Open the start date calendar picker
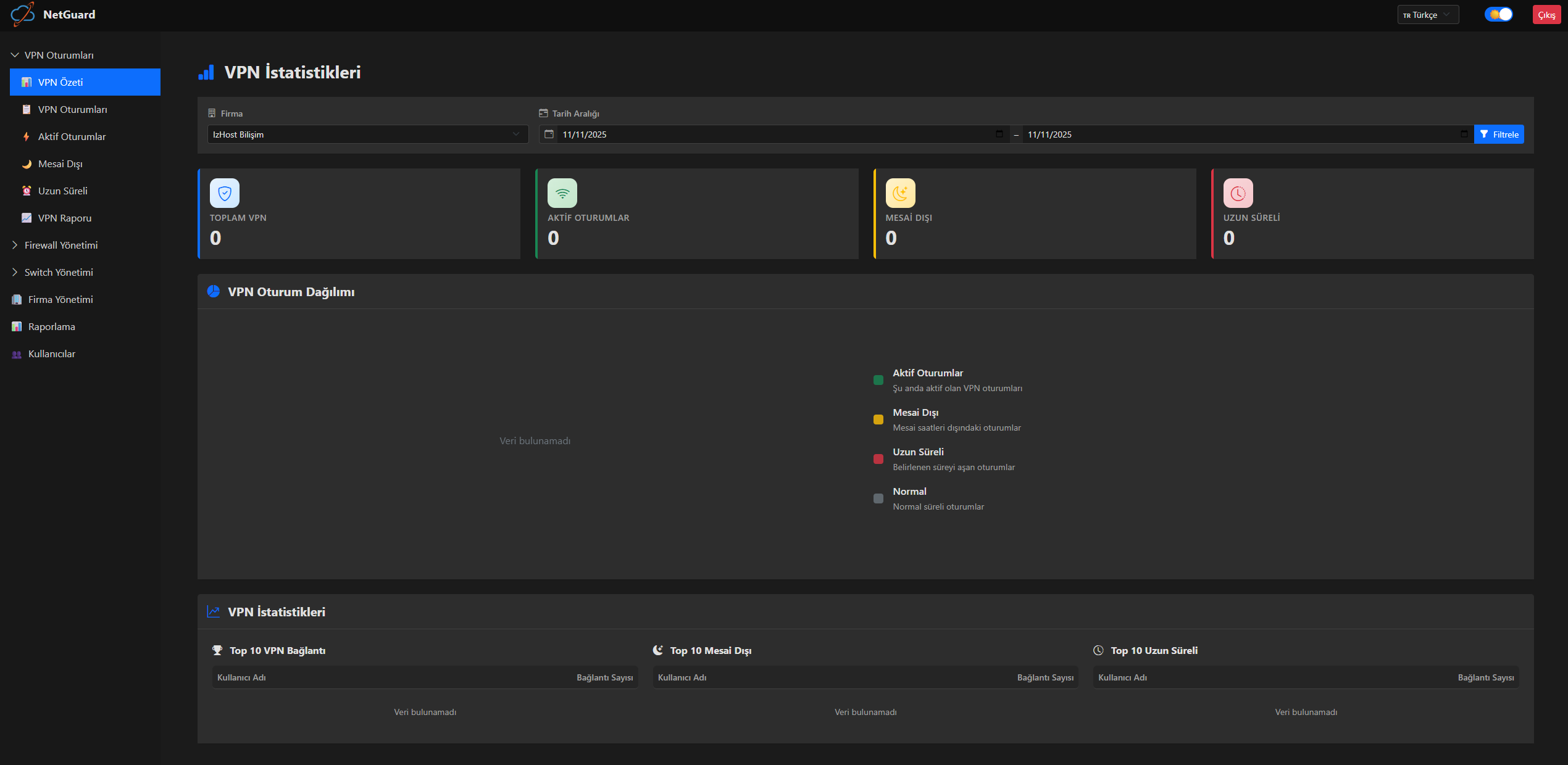This screenshot has width=1568, height=765. pyautogui.click(x=1000, y=134)
